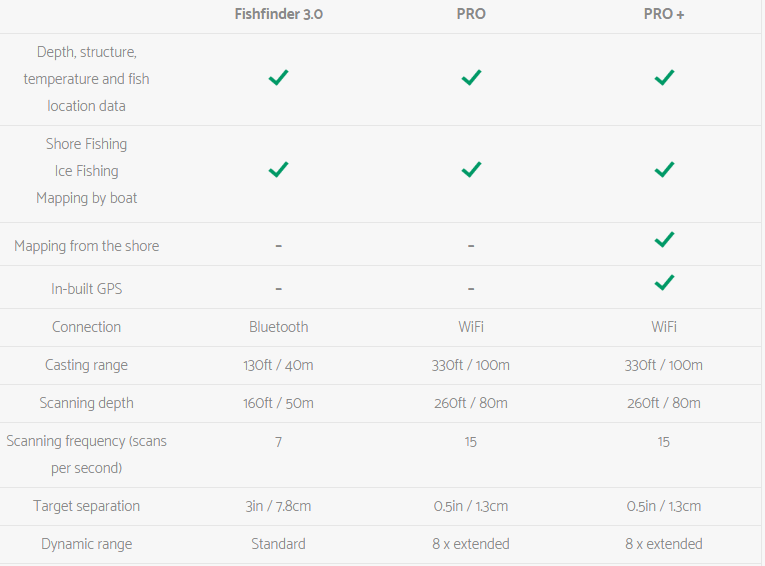Click the Mapping from the shore label
Image resolution: width=765 pixels, height=566 pixels.
pos(87,245)
